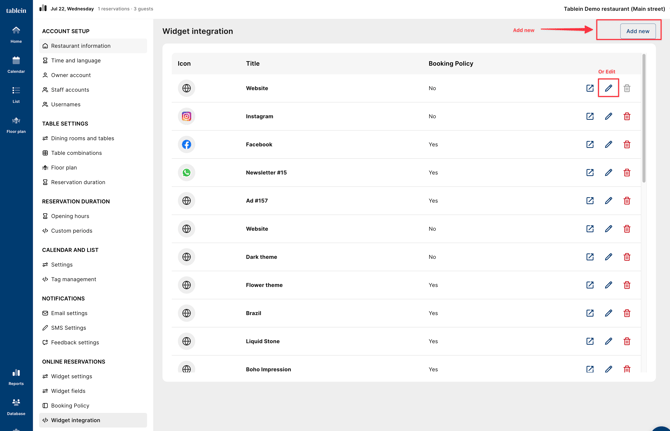Open the Floor plan sidebar icon

[16, 125]
